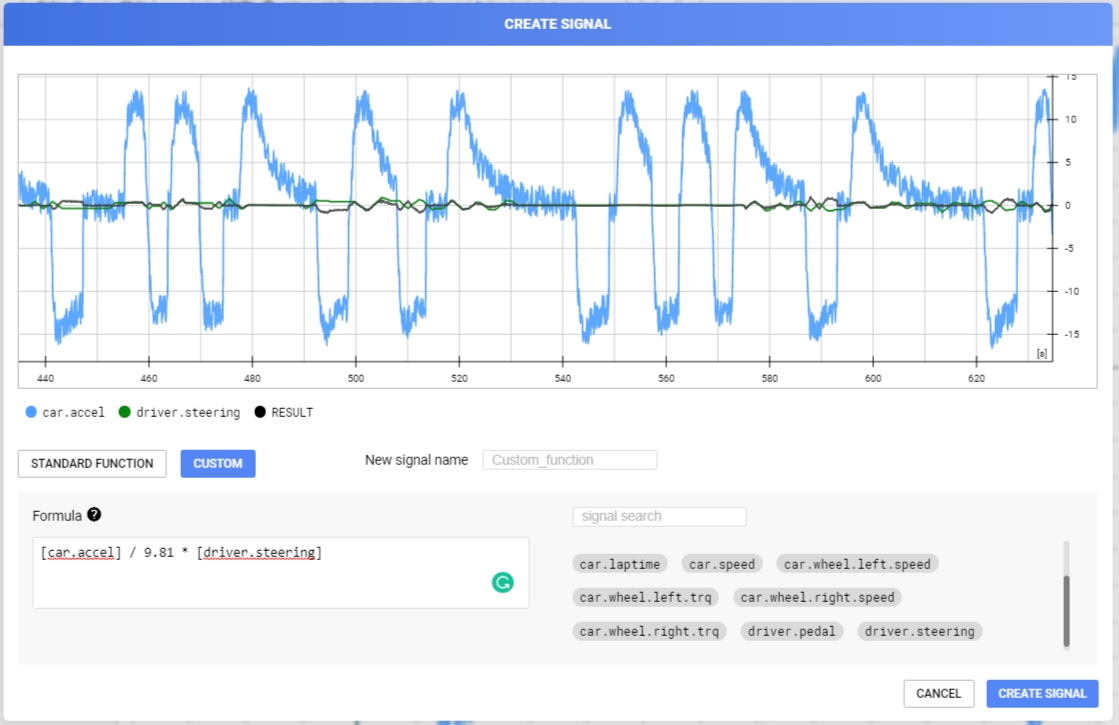Viewport: 1119px width, 725px height.
Task: Insert the car.speed signal chip
Action: pos(722,564)
